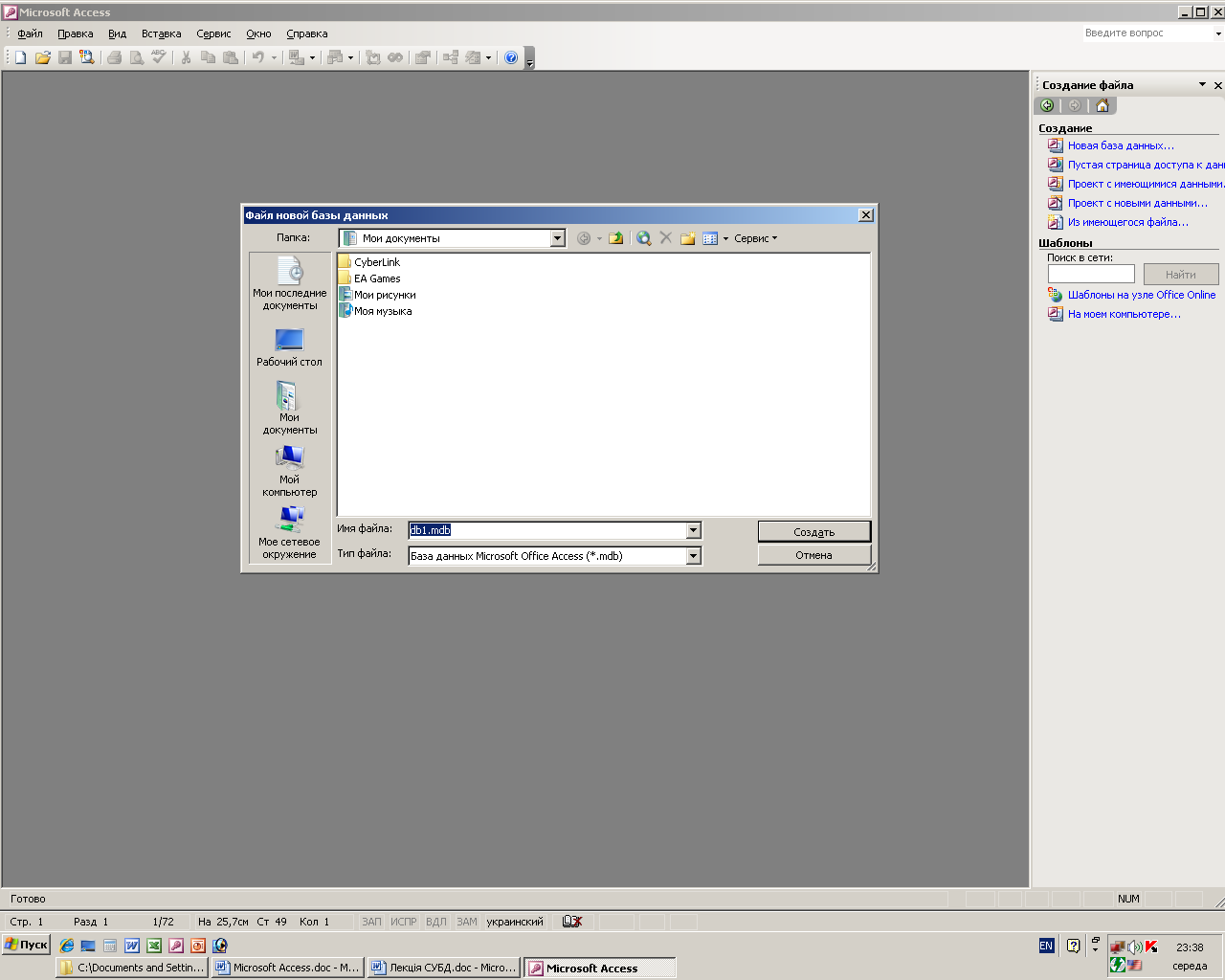The width and height of the screenshot is (1225, 980).
Task: Click the Новая база данных link
Action: coord(1121,145)
